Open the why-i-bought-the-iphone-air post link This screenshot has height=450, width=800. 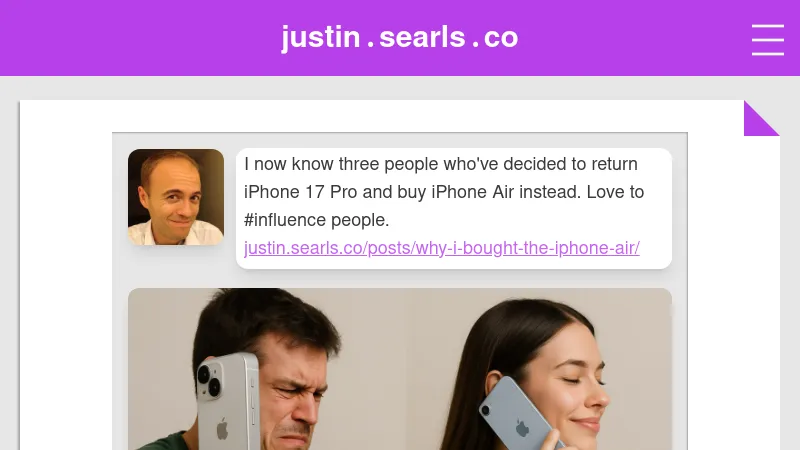tap(441, 248)
